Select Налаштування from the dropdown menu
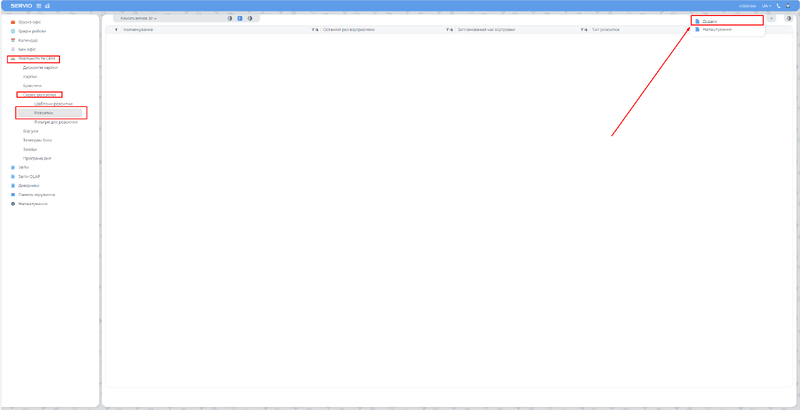Viewport: 800px width, 410px height. click(716, 30)
